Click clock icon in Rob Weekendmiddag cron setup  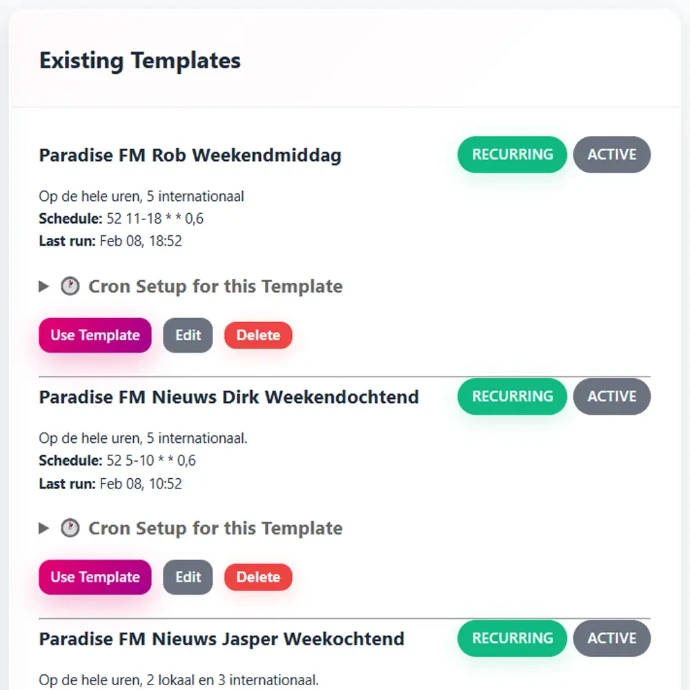(x=69, y=287)
